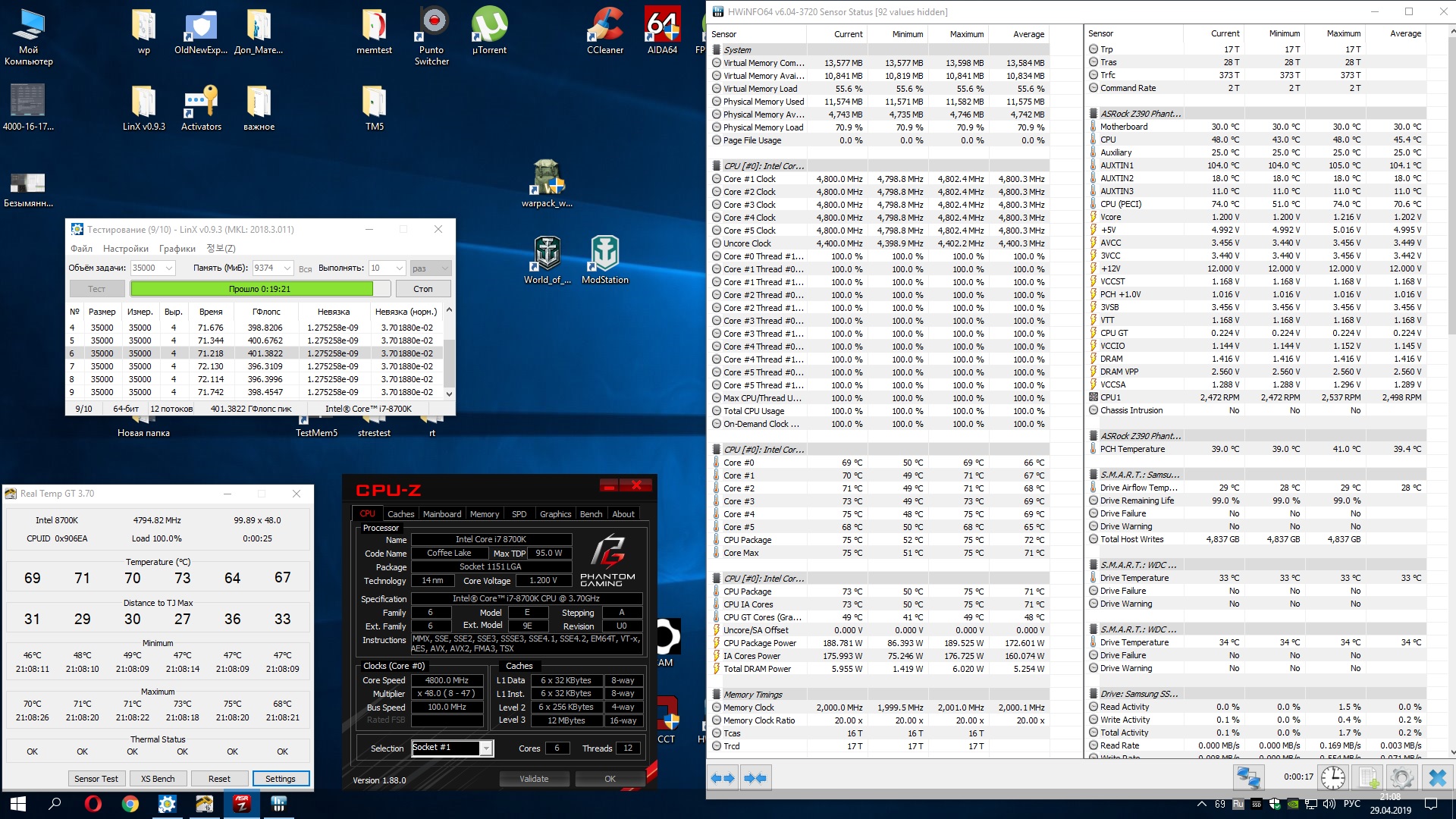
Task: Click HWiNFO logging start document icon
Action: tap(1368, 778)
